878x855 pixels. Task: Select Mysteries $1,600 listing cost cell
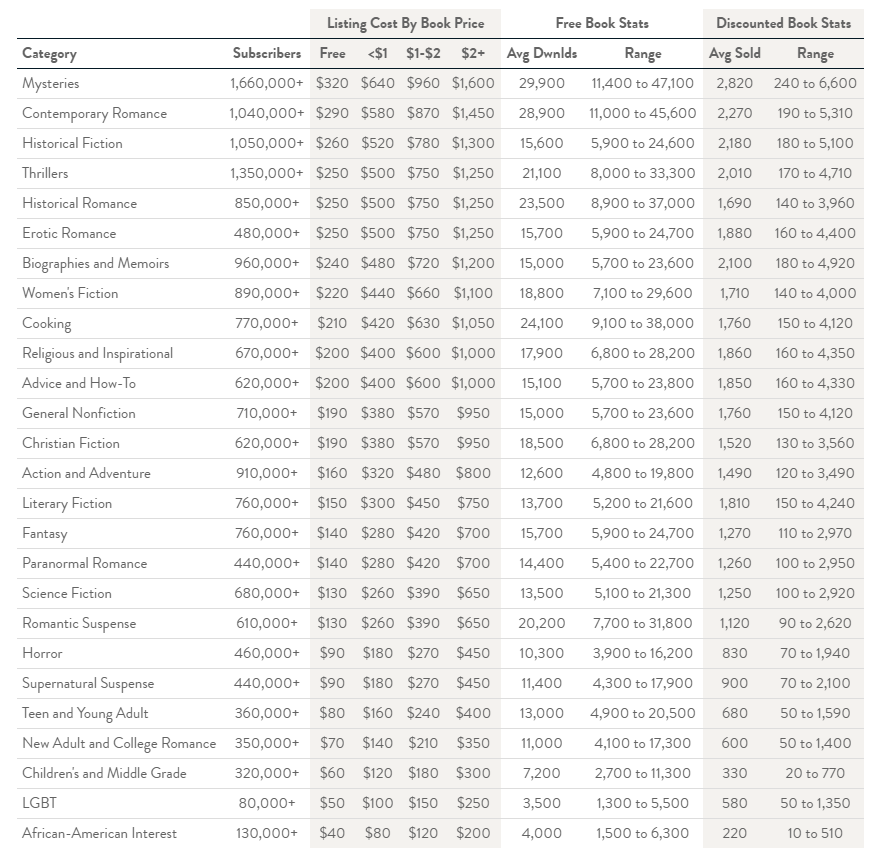[x=473, y=83]
